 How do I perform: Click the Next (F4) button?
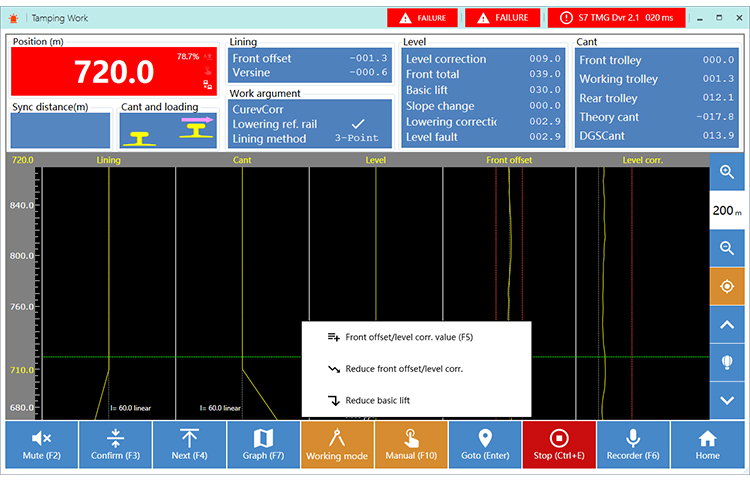click(x=189, y=445)
